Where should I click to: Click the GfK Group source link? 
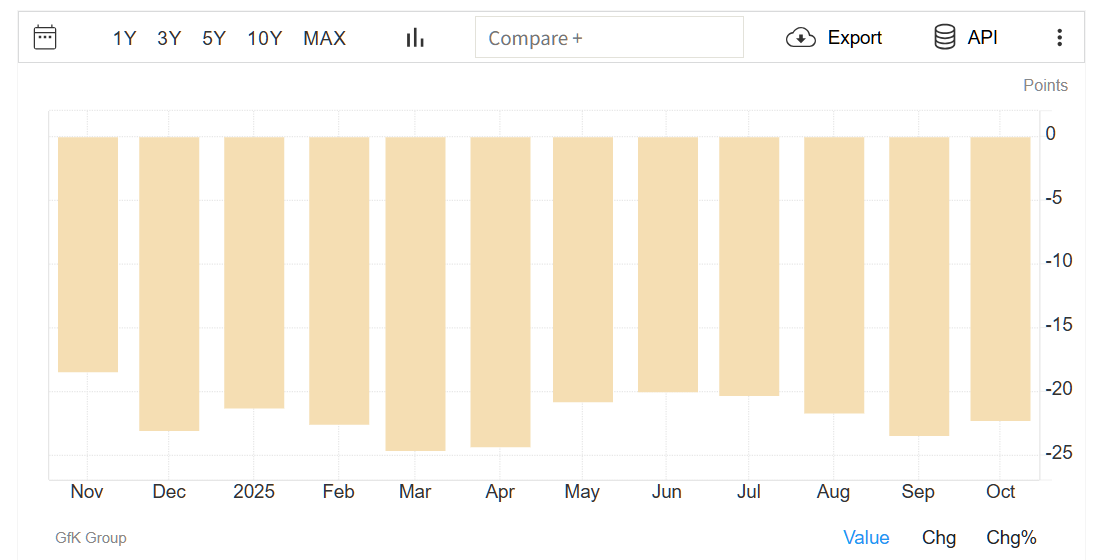91,538
